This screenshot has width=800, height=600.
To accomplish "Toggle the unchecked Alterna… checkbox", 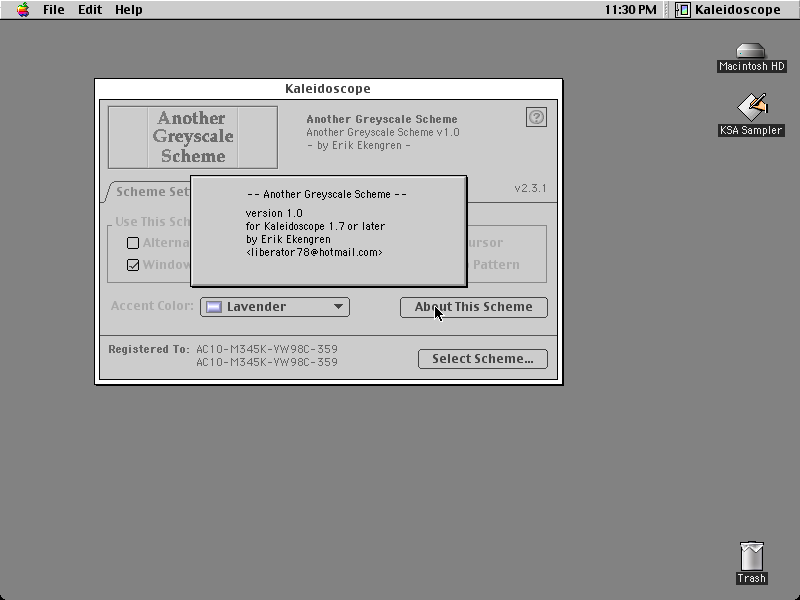I will (x=133, y=243).
